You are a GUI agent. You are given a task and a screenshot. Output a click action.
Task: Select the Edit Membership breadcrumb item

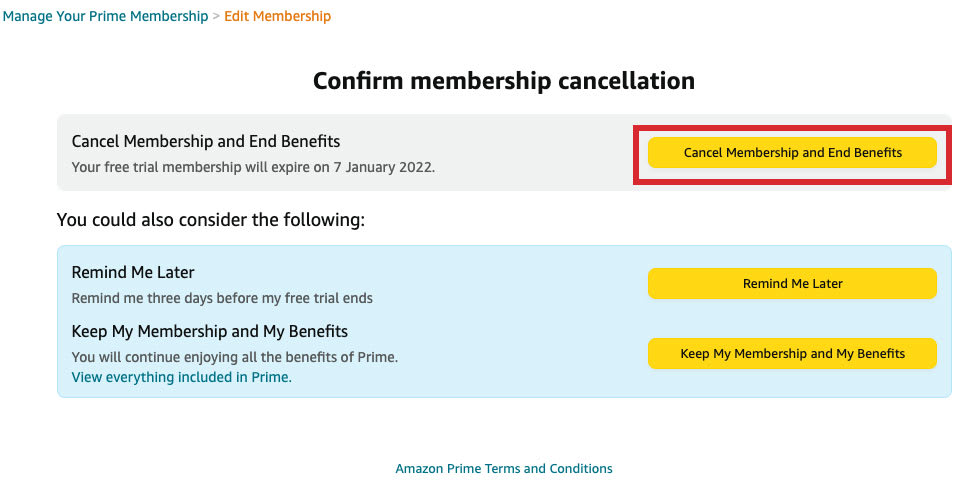pos(277,16)
